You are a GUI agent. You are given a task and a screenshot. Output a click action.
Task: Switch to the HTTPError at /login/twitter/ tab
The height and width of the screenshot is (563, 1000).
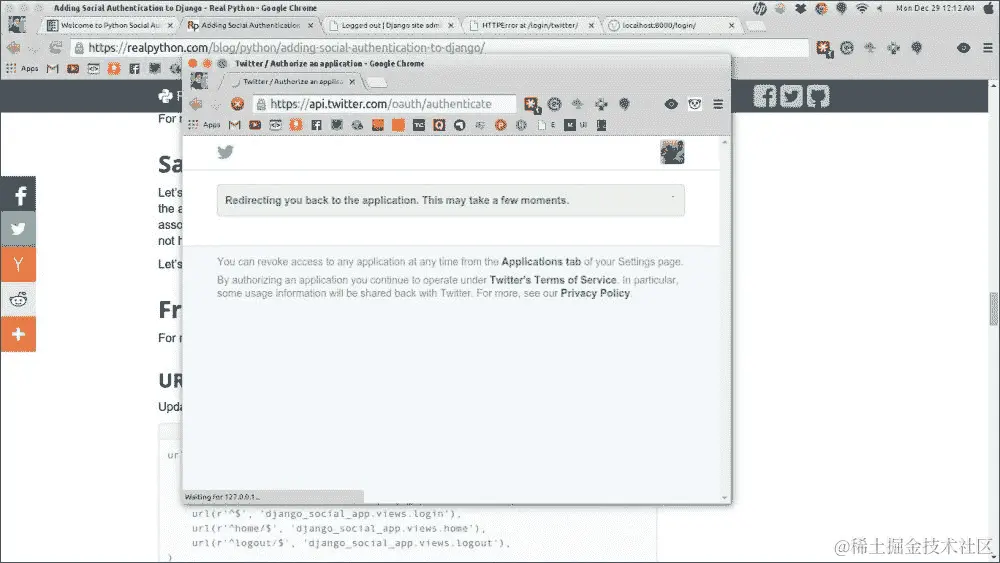(531, 26)
